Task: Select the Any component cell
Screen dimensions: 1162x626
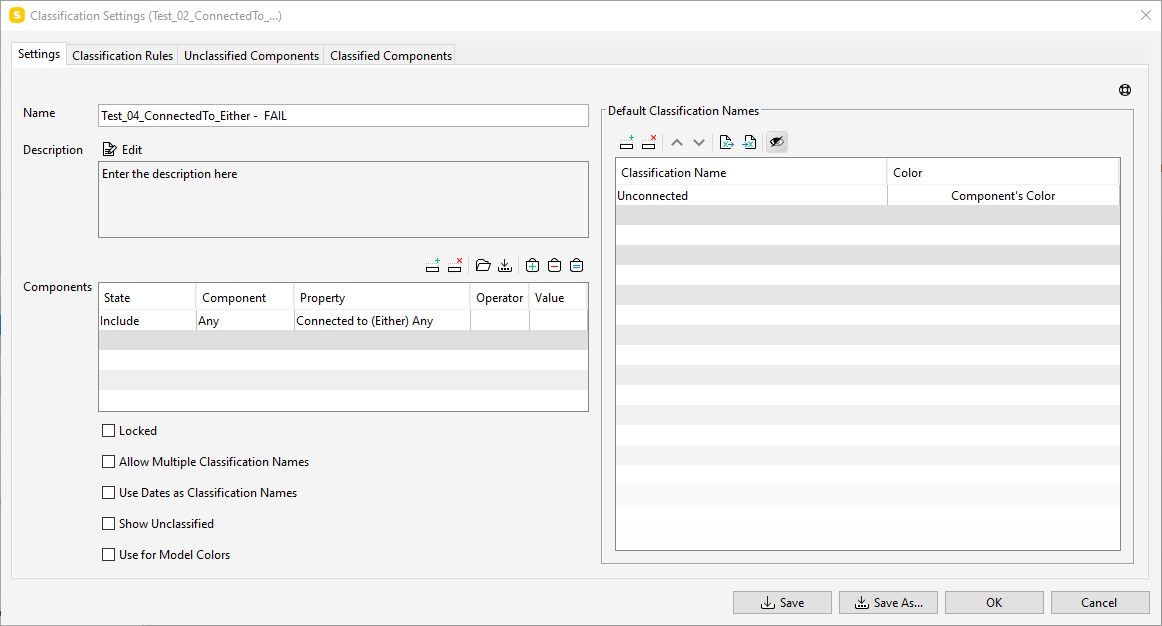Action: tap(245, 321)
